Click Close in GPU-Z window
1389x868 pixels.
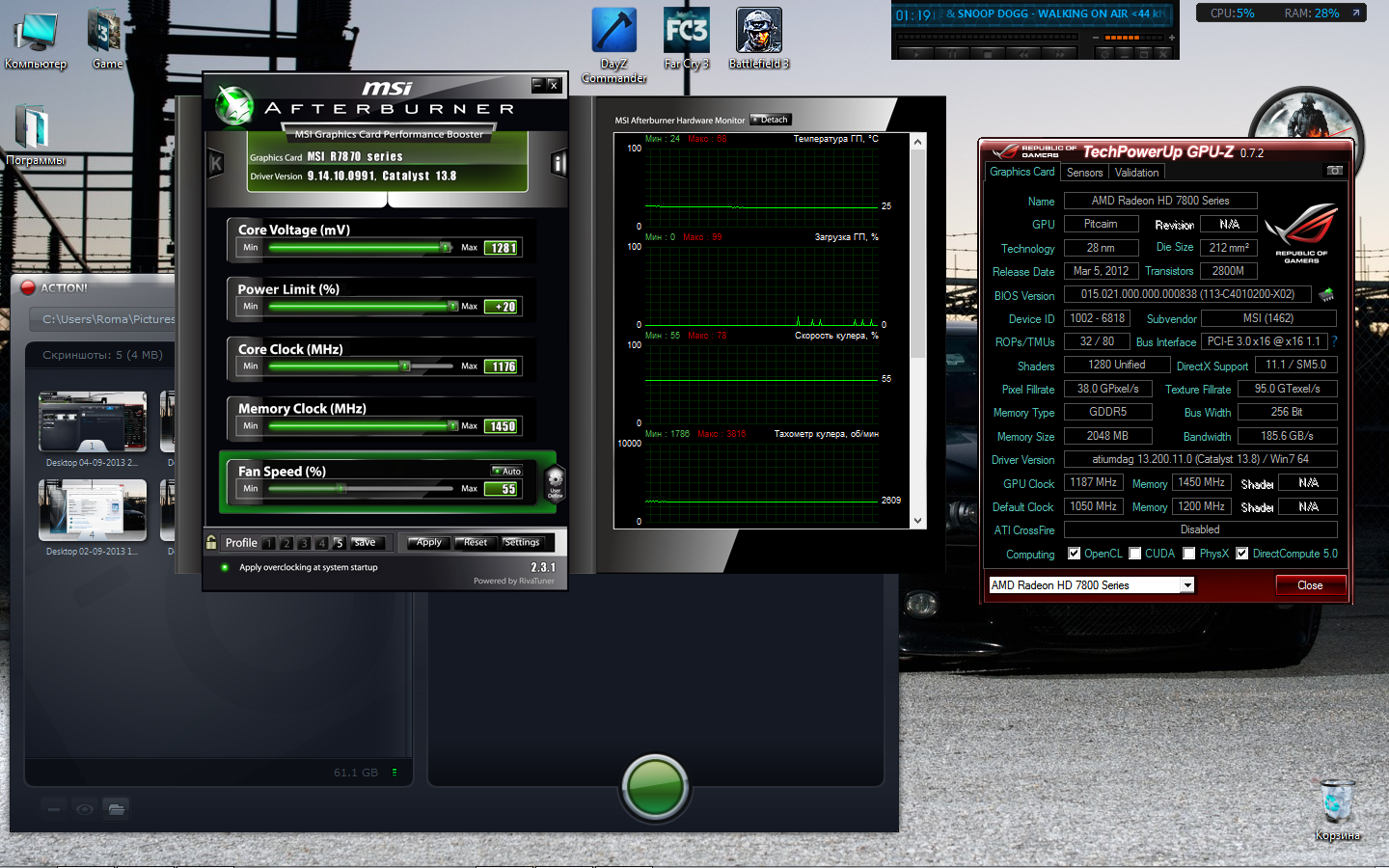pyautogui.click(x=1310, y=585)
